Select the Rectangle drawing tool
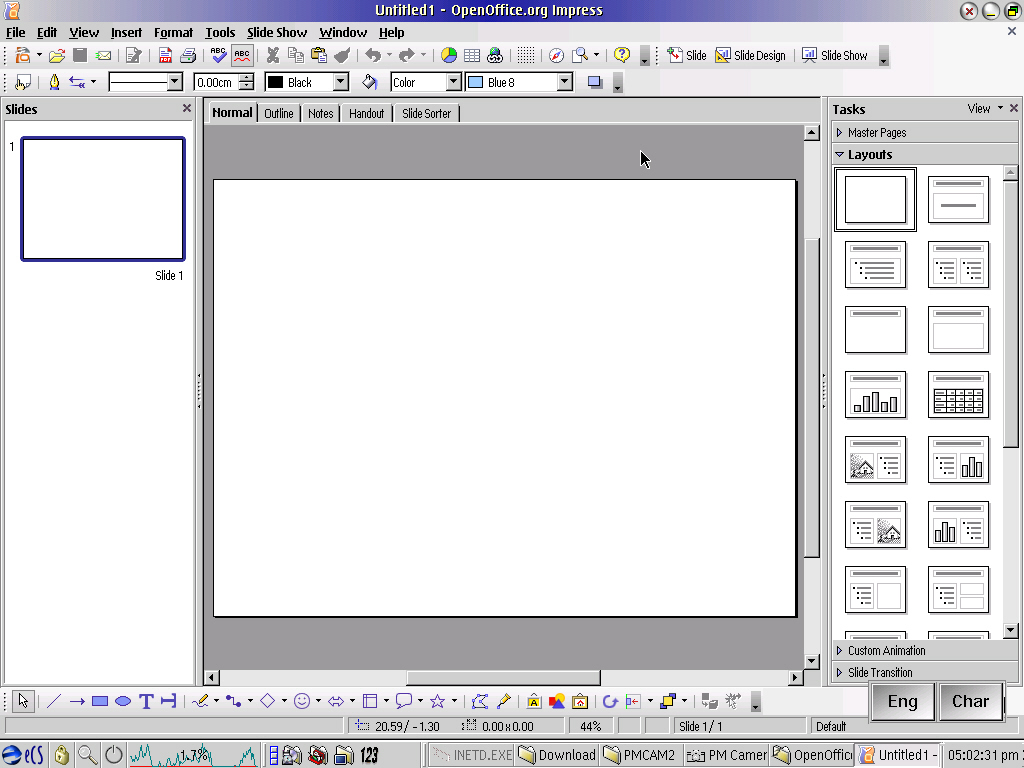Image resolution: width=1024 pixels, height=768 pixels. tap(100, 701)
